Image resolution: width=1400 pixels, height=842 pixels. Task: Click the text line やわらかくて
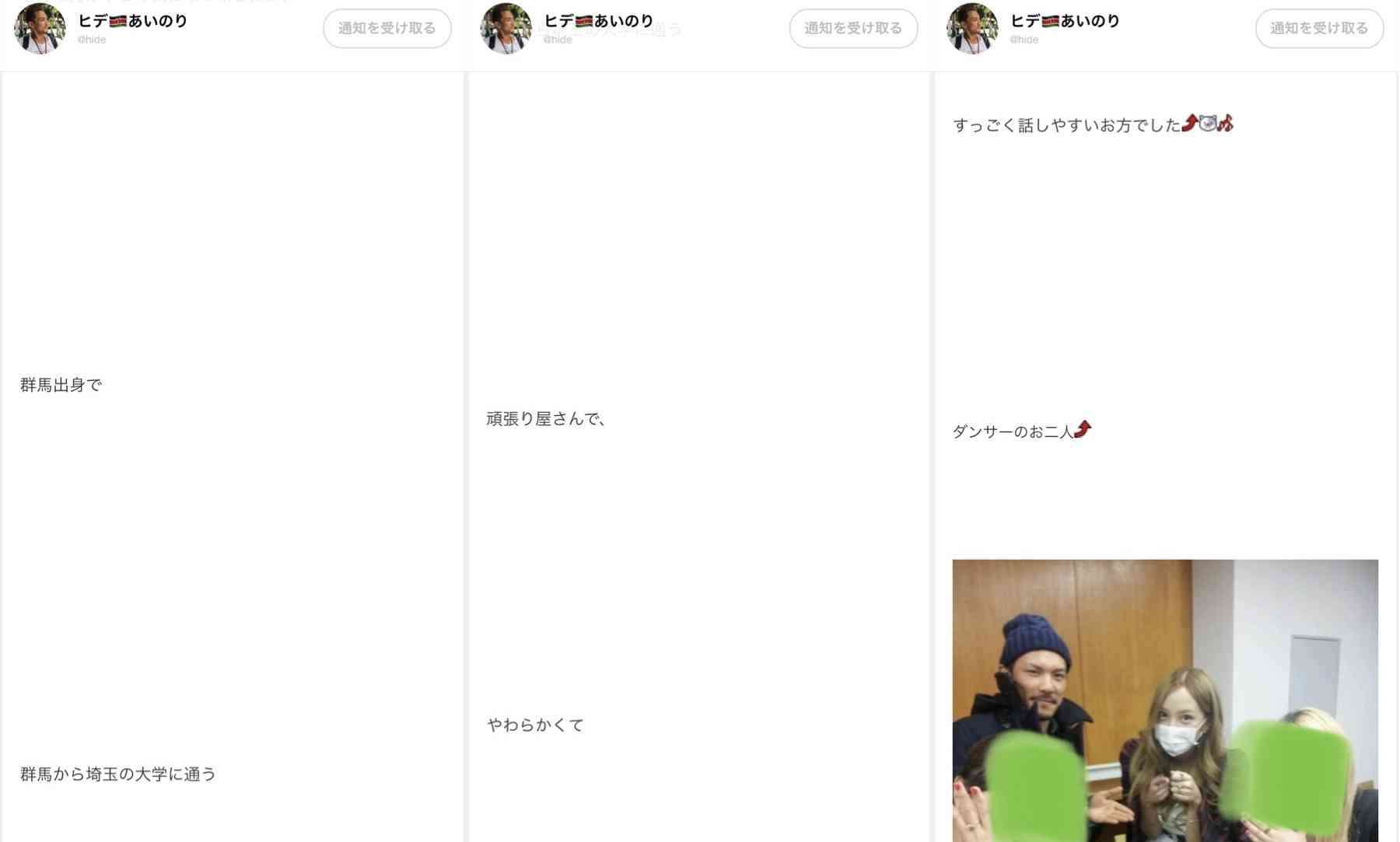535,725
